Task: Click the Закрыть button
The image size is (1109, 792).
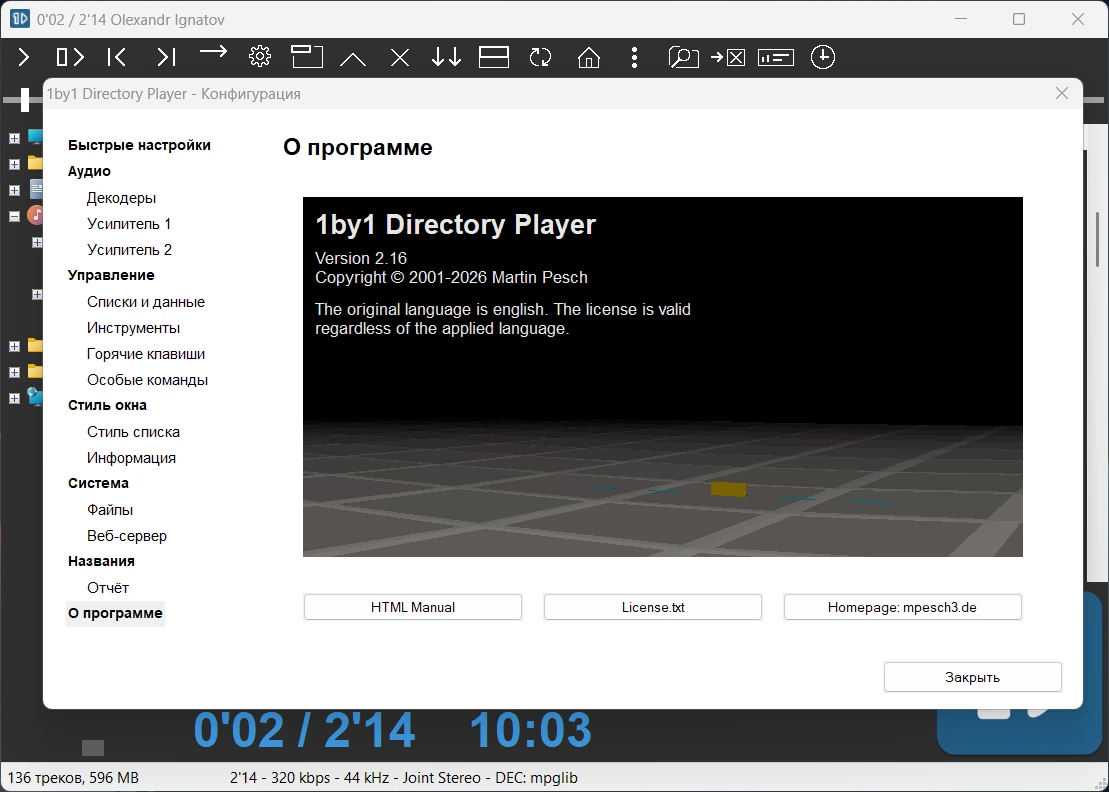Action: [x=972, y=677]
